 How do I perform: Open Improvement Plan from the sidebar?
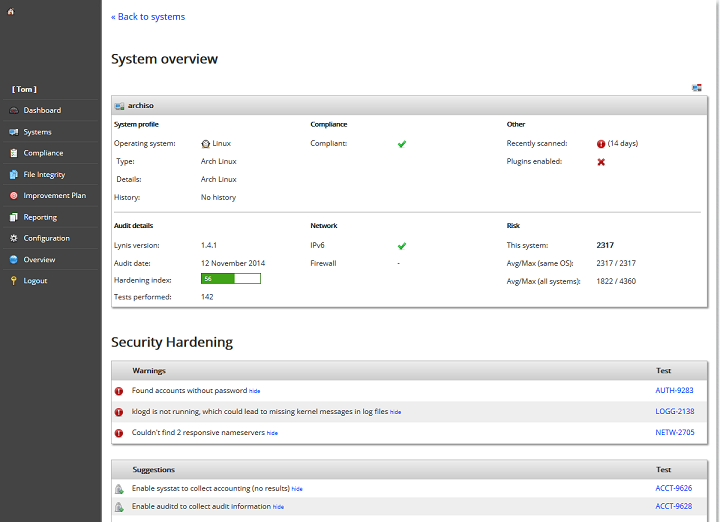pyautogui.click(x=55, y=196)
